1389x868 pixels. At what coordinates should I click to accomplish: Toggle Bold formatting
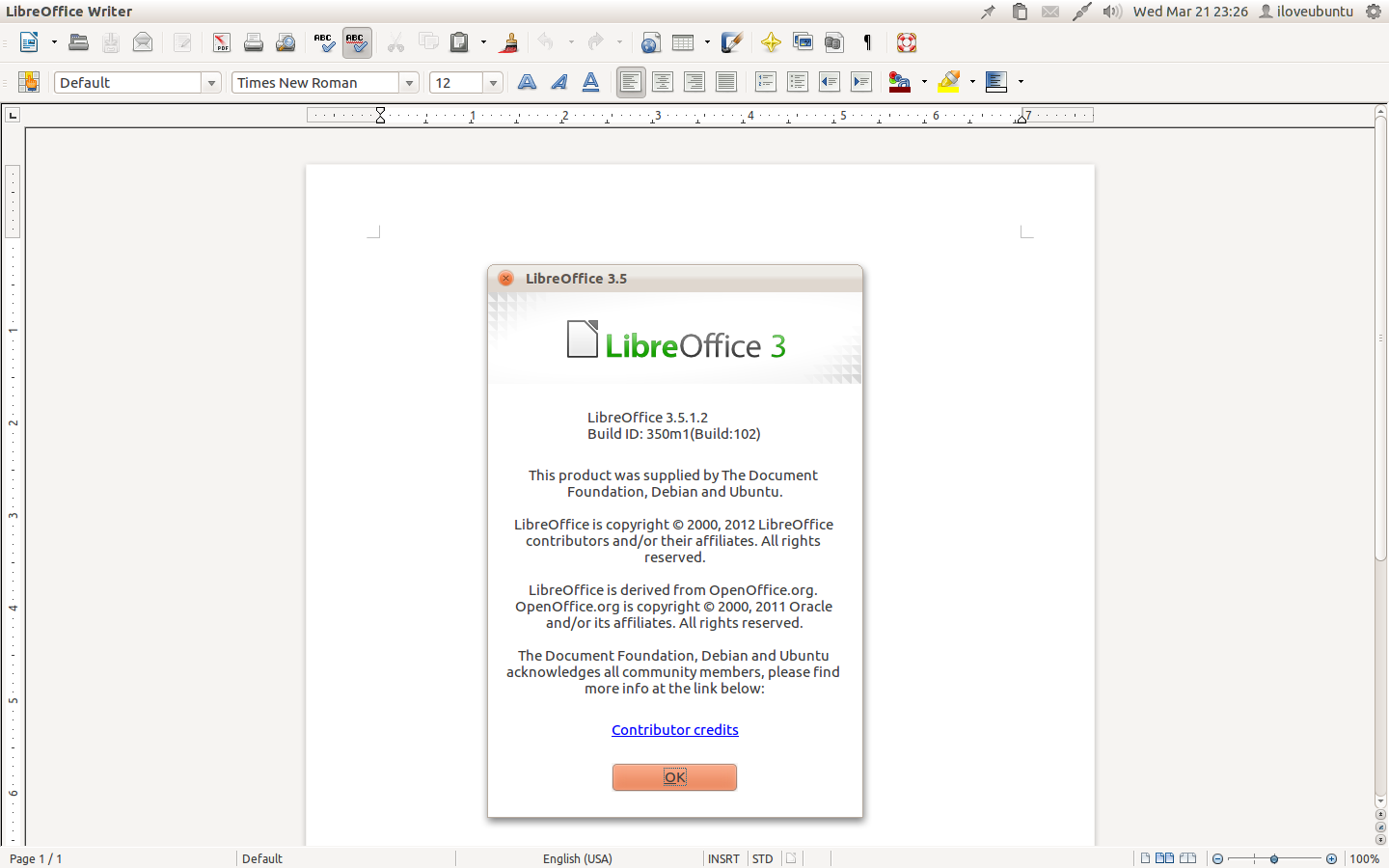527,82
